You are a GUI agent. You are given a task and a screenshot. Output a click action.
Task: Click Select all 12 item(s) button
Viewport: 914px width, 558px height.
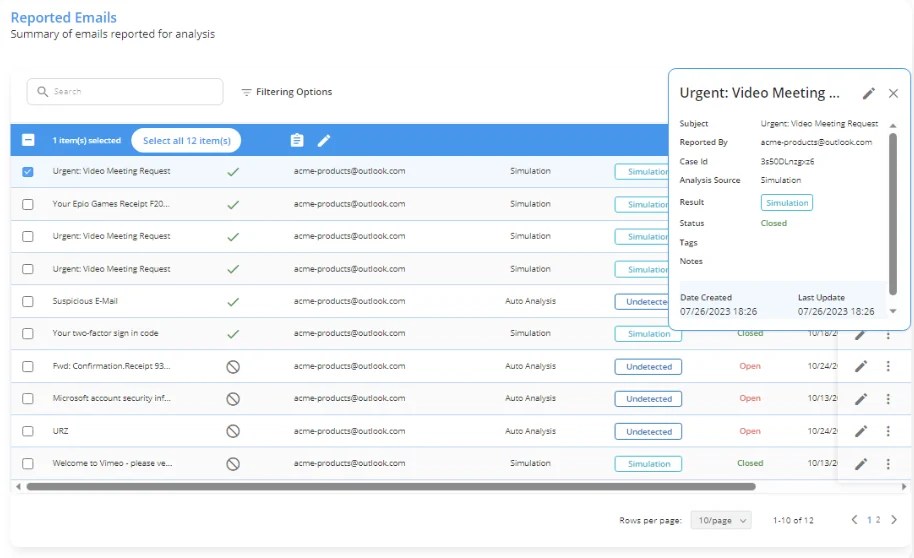tap(187, 141)
